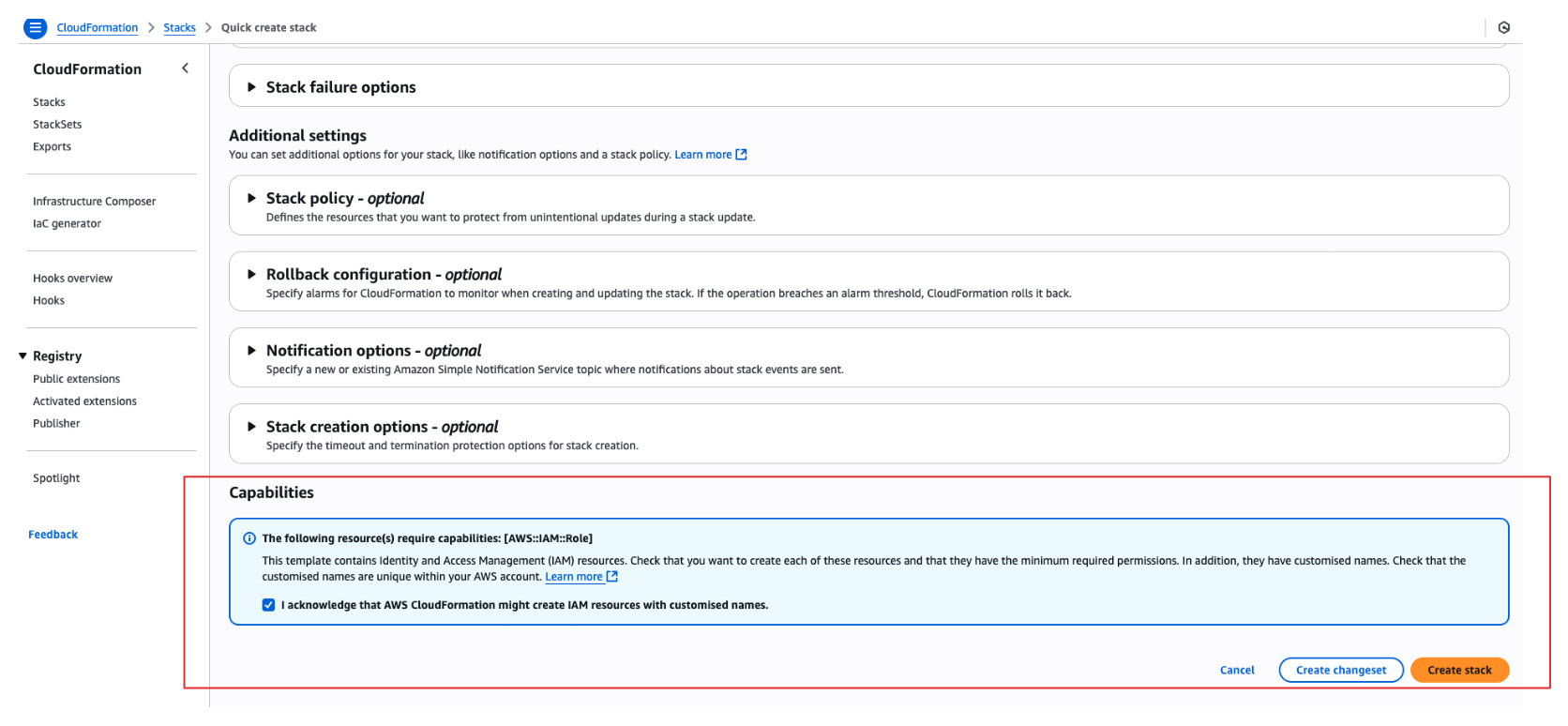Open the Hooks sidebar item
Viewport: 1568px width, 726px height.
49,301
